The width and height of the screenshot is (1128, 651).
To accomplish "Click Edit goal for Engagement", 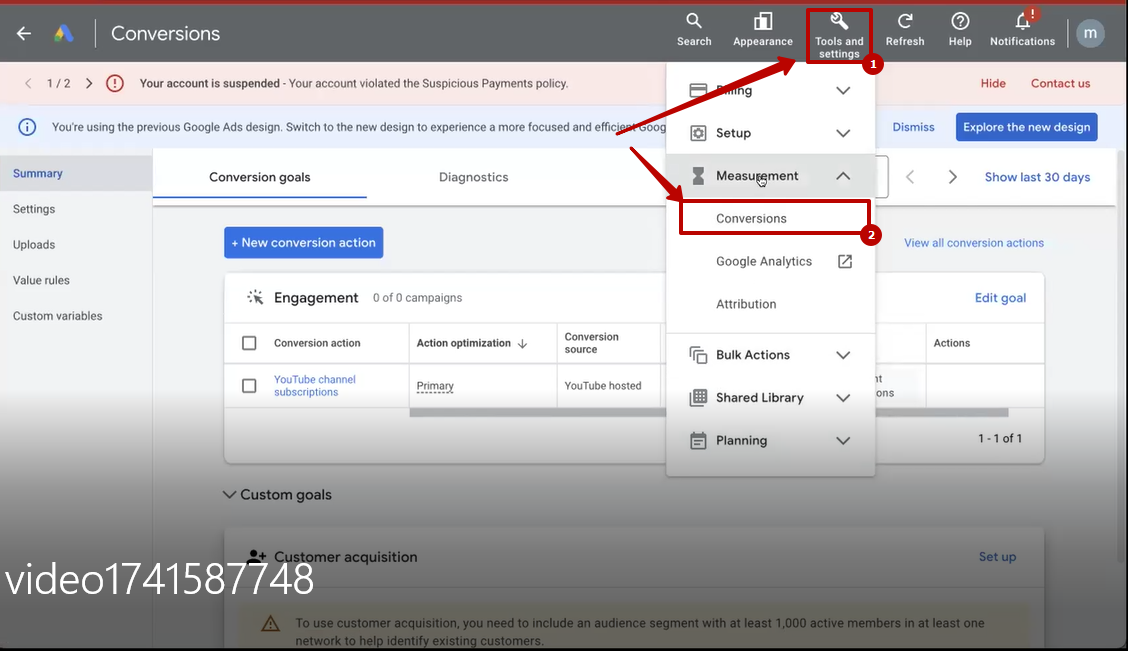I will click(1000, 298).
